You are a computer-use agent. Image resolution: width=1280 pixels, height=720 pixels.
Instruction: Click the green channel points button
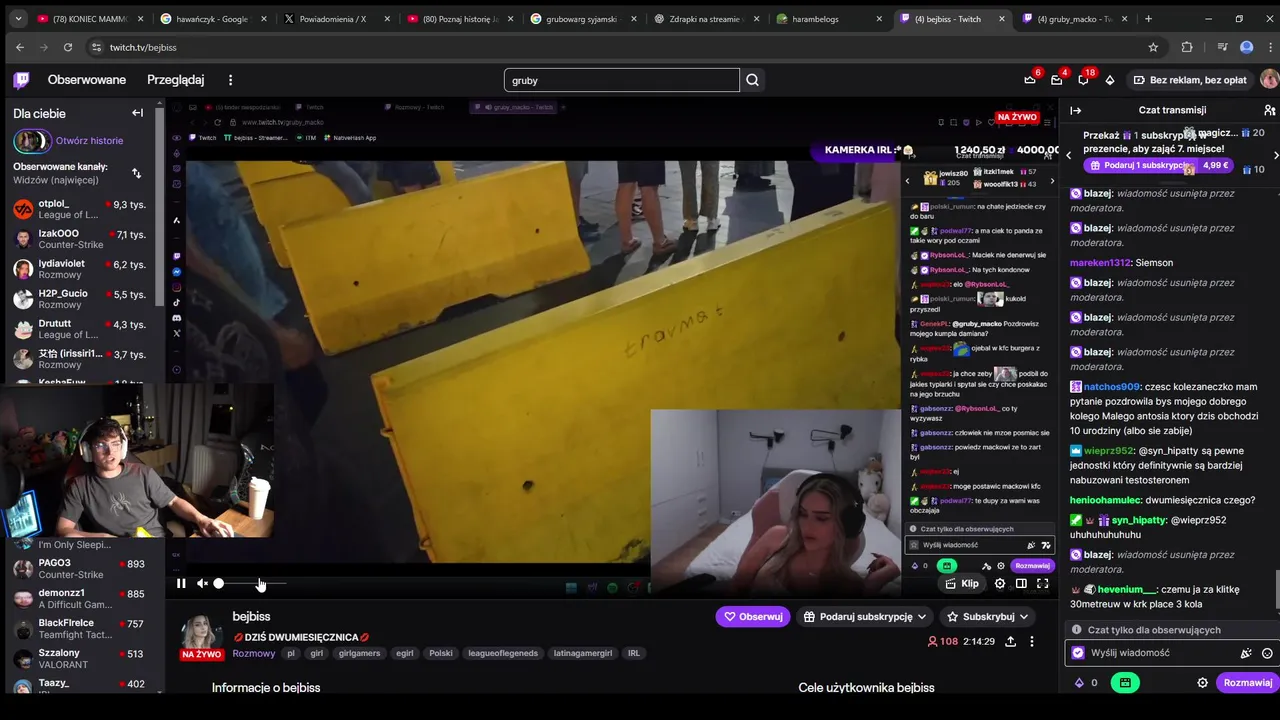[x=1125, y=683]
